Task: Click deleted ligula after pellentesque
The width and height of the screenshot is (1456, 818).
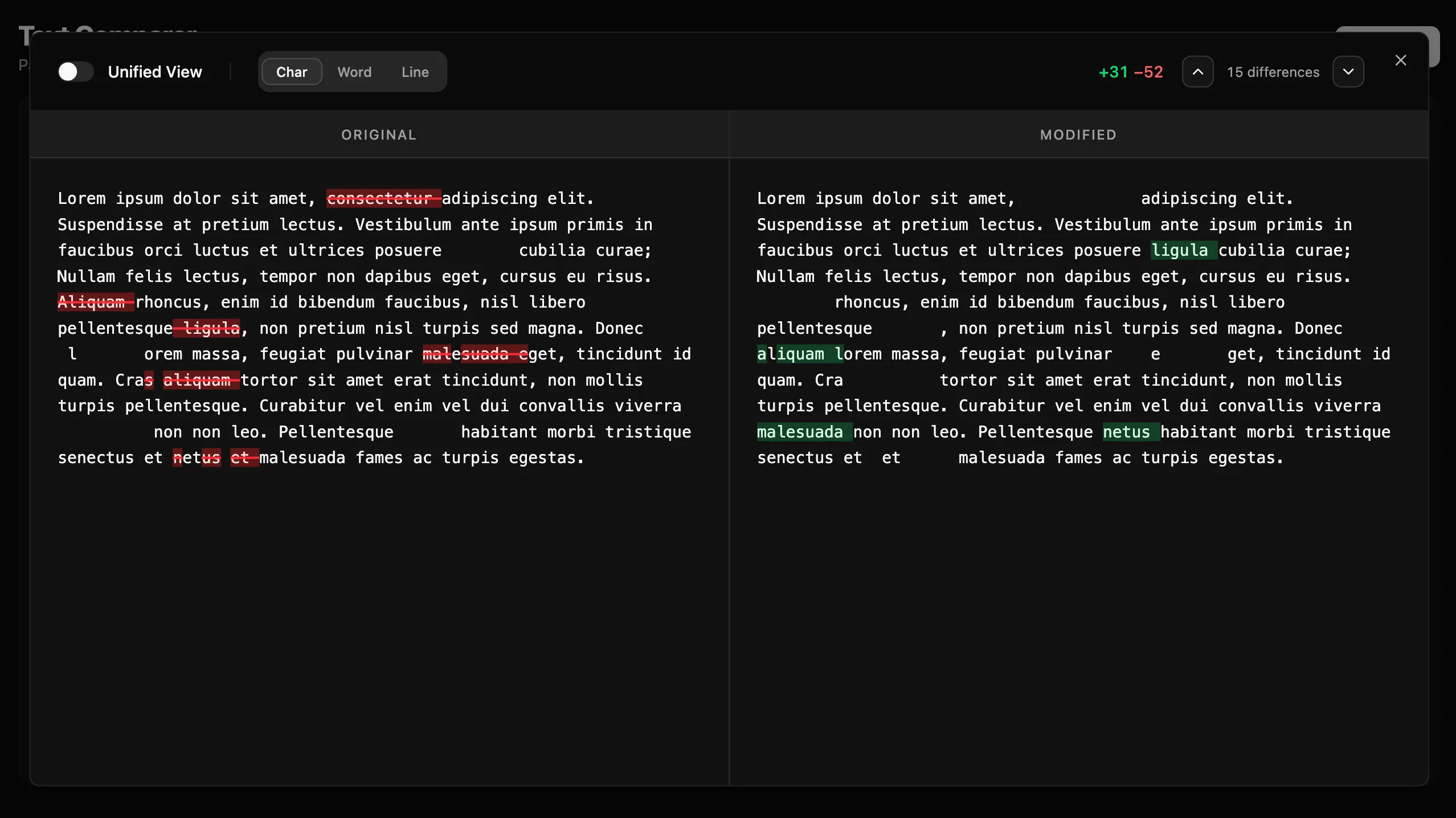Action: (x=206, y=328)
